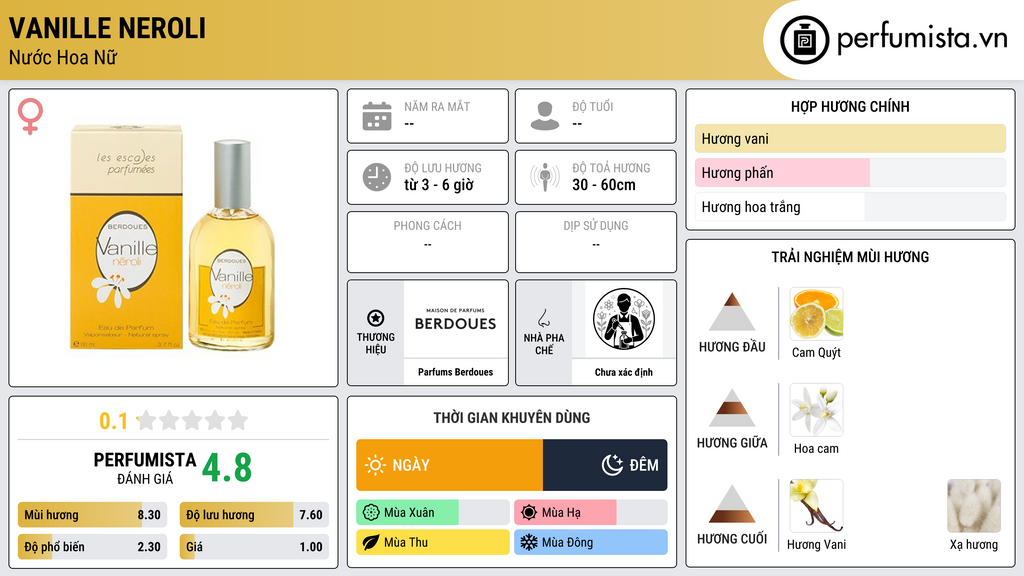Click the moon icon in Đêm bar
1024x576 pixels.
click(612, 465)
